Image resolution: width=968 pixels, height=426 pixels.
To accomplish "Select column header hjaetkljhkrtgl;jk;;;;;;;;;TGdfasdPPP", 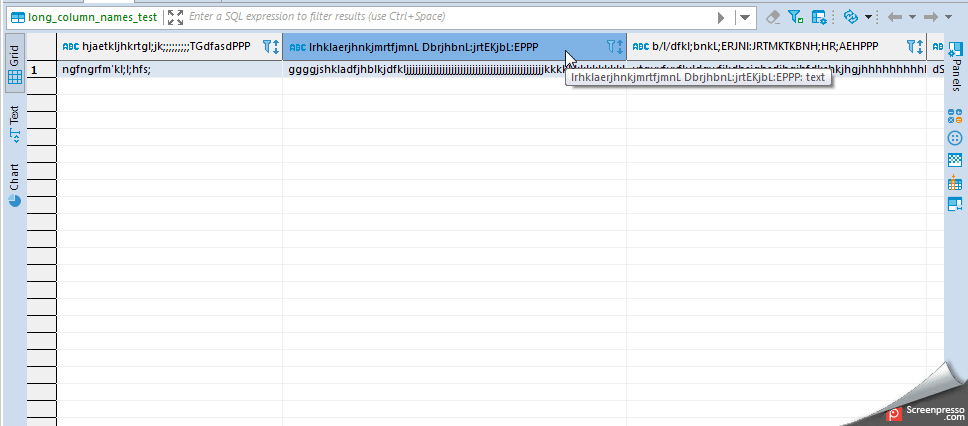I will (x=169, y=46).
